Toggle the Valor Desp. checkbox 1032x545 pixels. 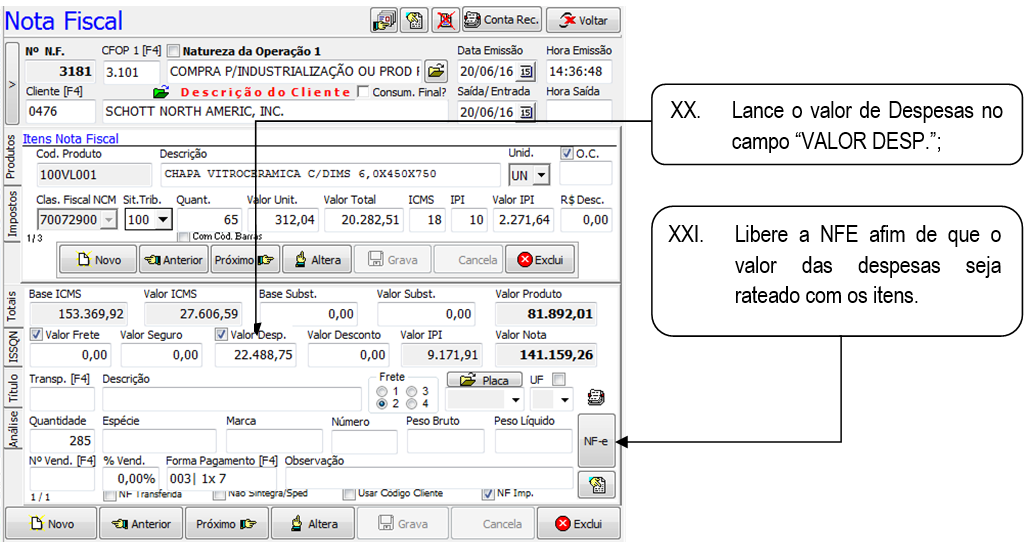222,335
